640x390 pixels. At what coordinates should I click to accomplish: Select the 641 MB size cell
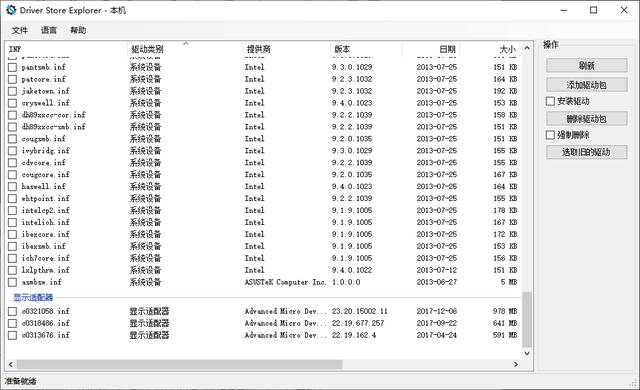[505, 323]
